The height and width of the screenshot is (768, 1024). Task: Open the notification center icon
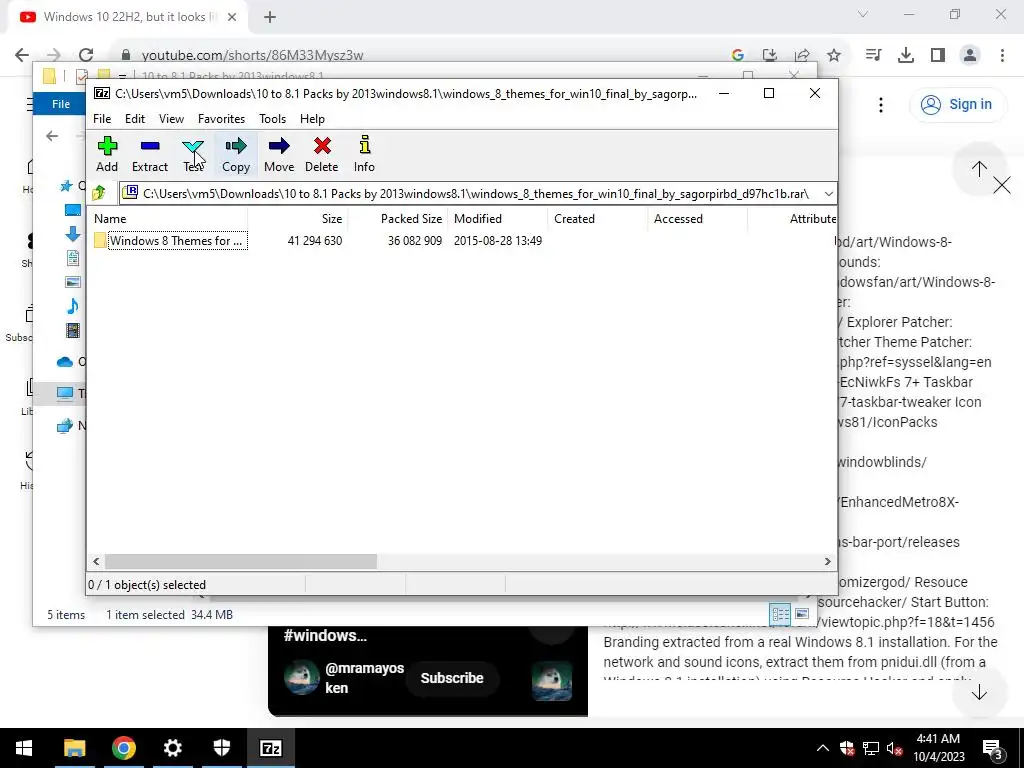pyautogui.click(x=993, y=749)
